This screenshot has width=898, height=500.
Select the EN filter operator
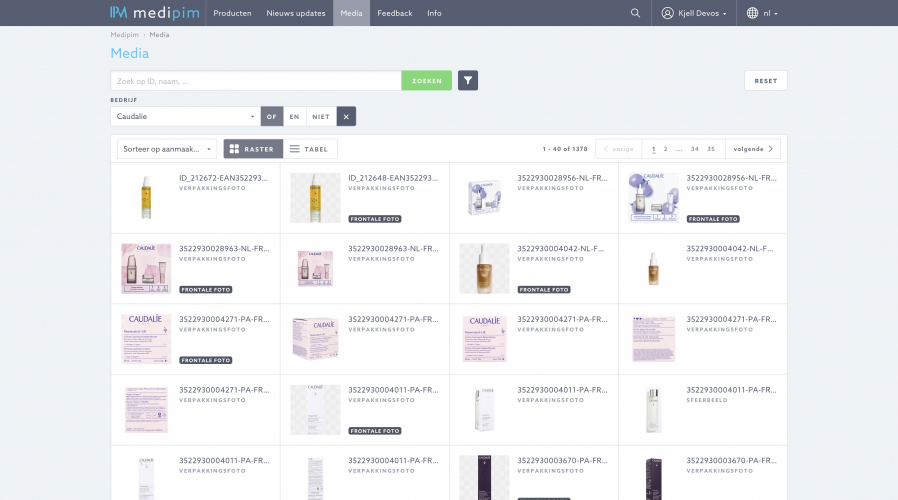[294, 116]
